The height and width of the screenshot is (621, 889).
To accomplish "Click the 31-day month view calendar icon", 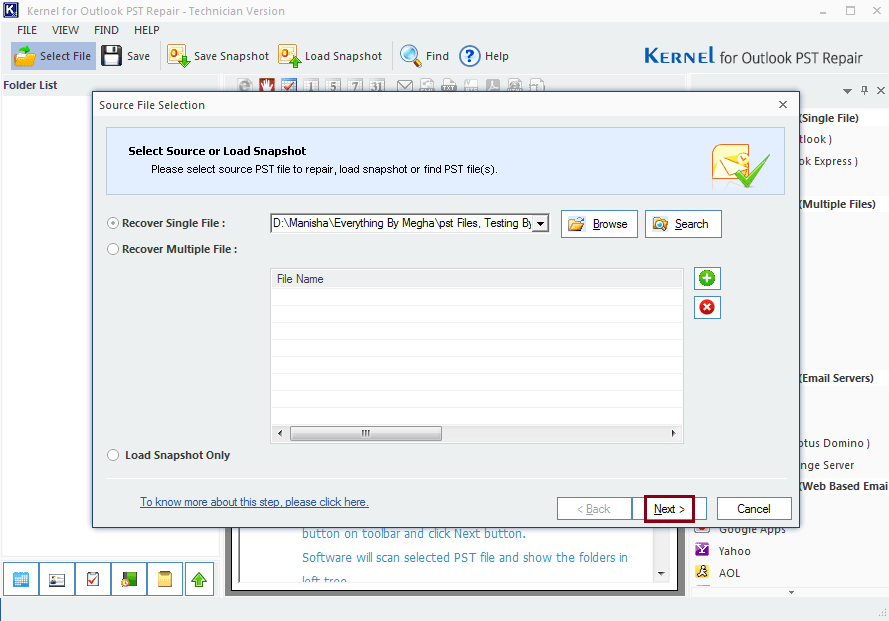I will pyautogui.click(x=378, y=85).
